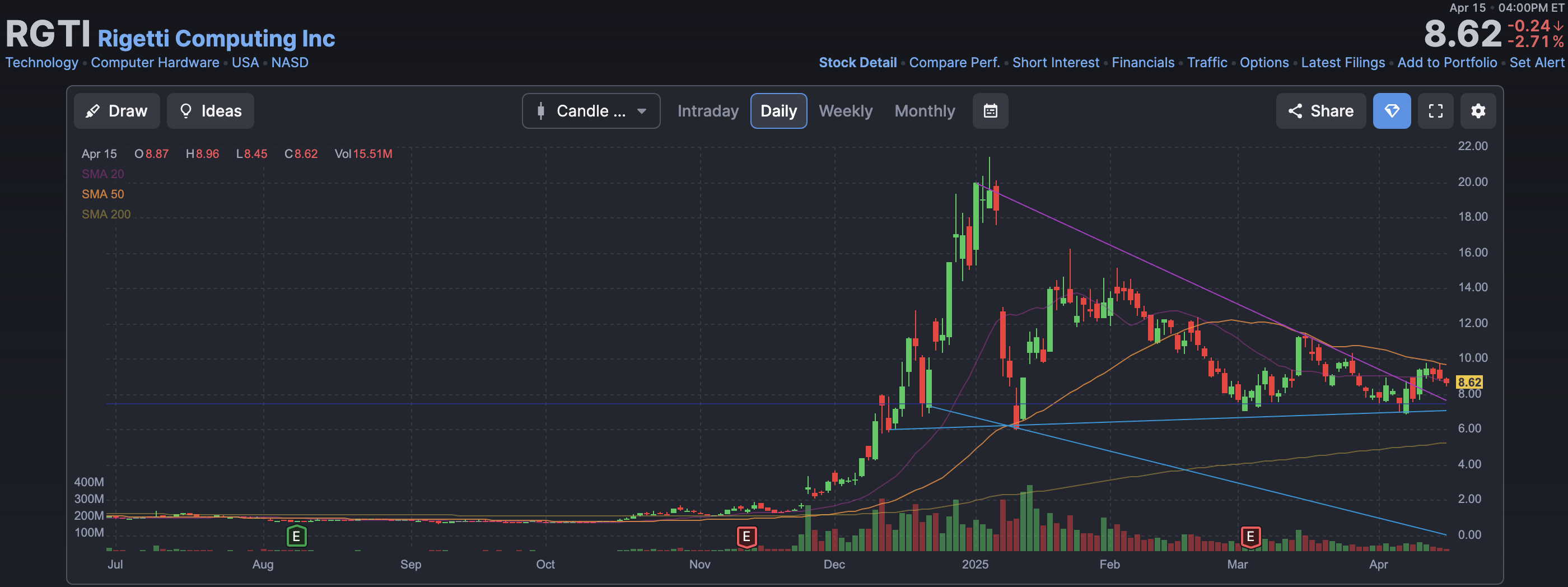1568x587 pixels.
Task: Click the Share chart button
Action: pyautogui.click(x=1321, y=111)
